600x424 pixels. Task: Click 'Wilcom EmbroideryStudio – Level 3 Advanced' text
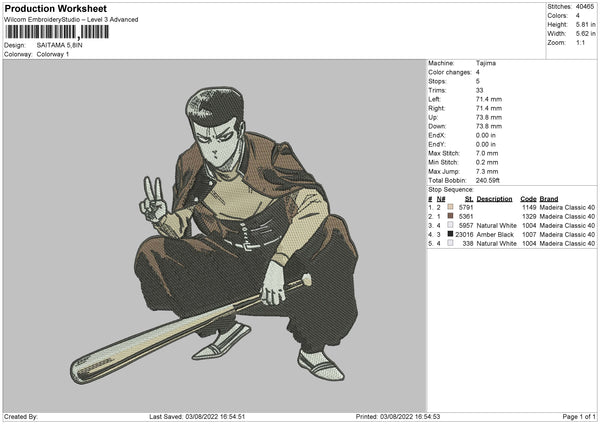click(x=71, y=20)
